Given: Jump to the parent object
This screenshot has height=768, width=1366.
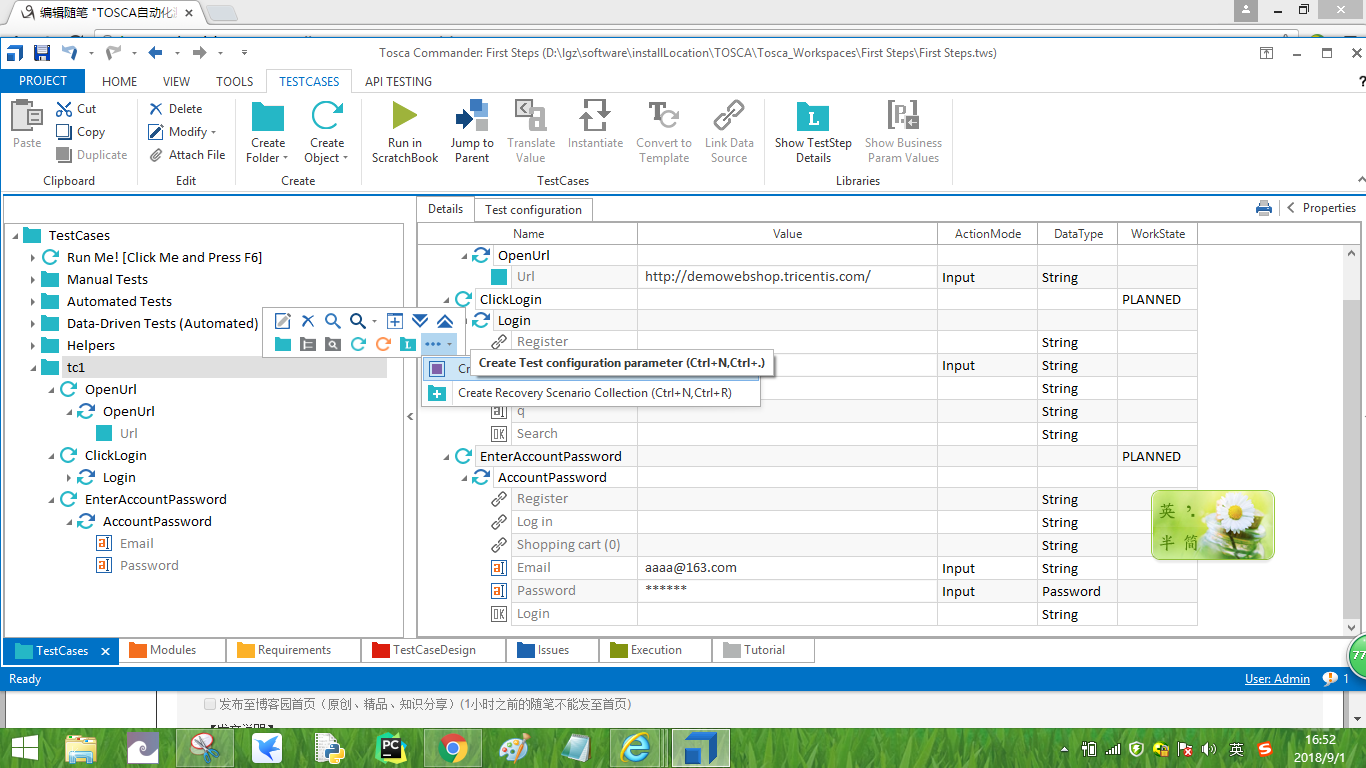Looking at the screenshot, I should coord(472,131).
